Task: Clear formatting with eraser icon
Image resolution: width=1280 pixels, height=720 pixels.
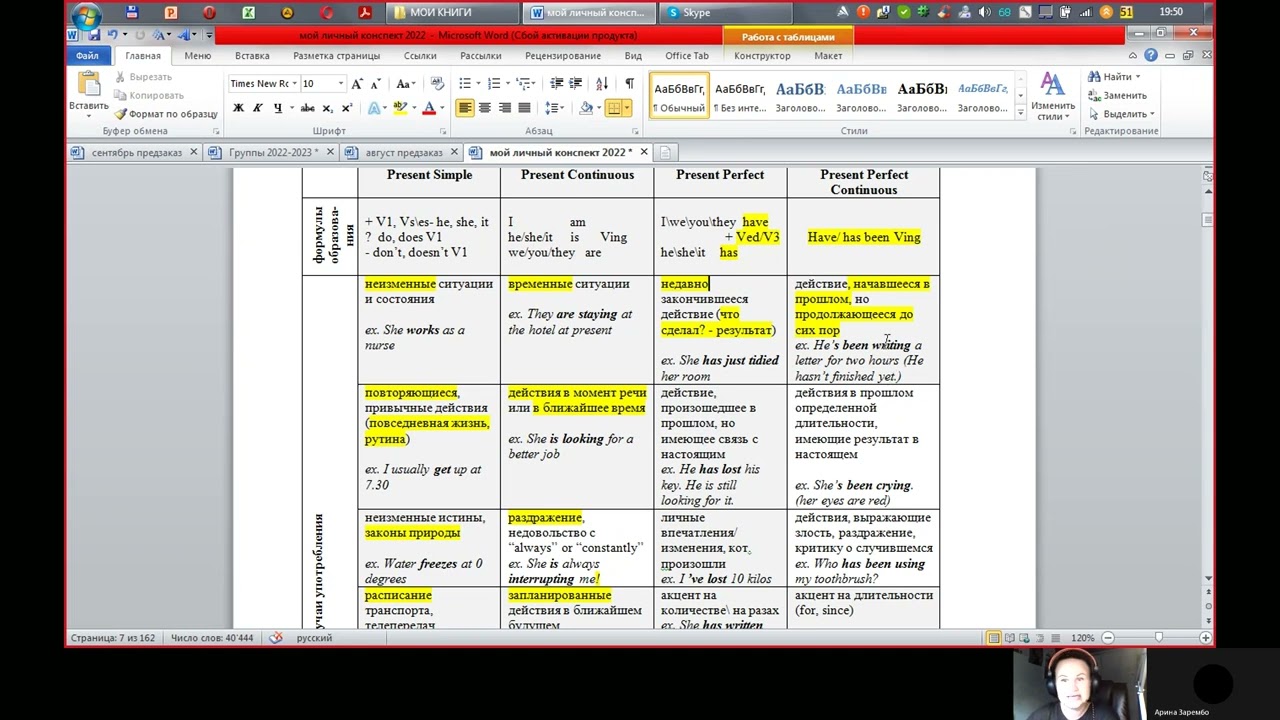Action: pos(437,84)
